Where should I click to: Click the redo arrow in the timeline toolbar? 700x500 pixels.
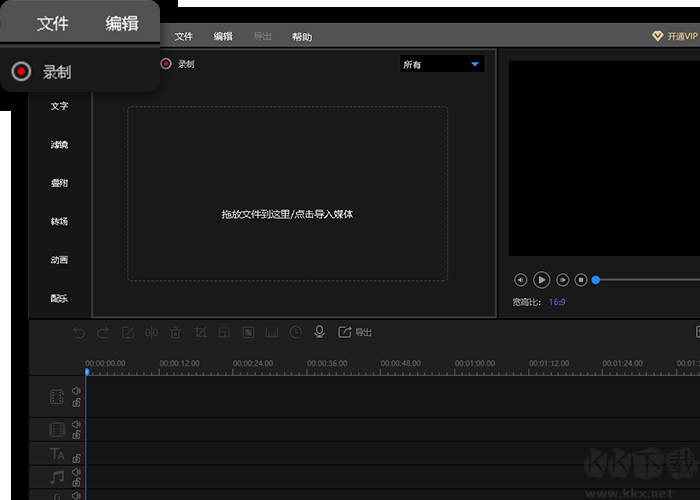[x=103, y=332]
